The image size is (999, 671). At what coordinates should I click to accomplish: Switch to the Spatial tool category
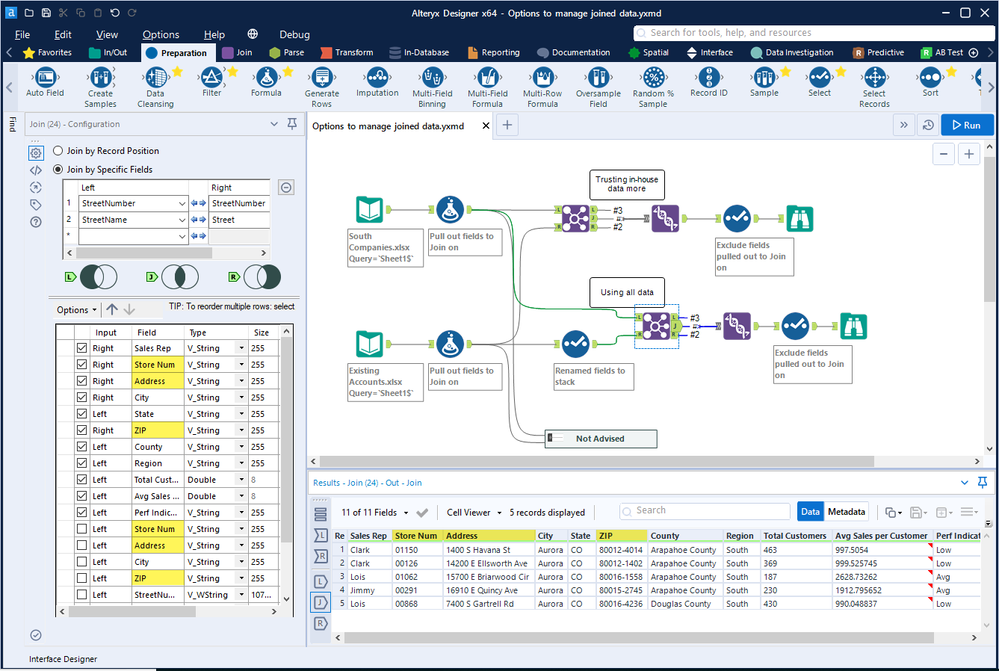[649, 52]
